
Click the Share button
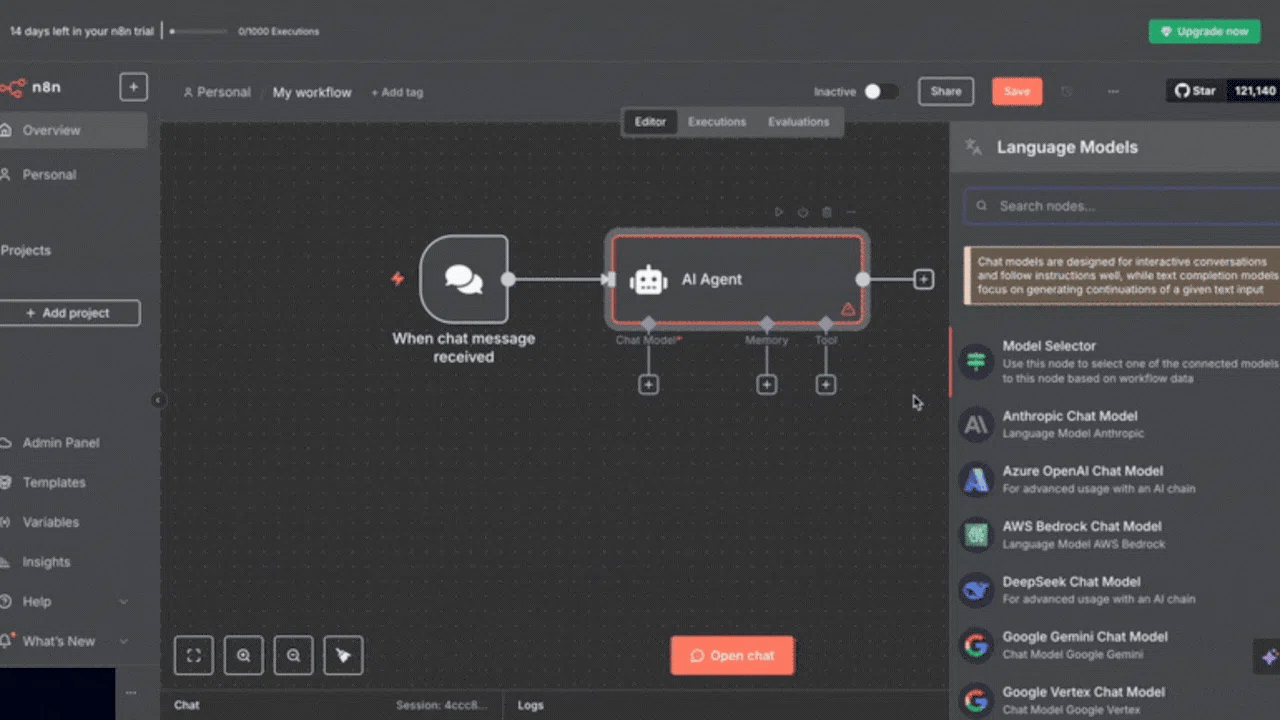[946, 91]
